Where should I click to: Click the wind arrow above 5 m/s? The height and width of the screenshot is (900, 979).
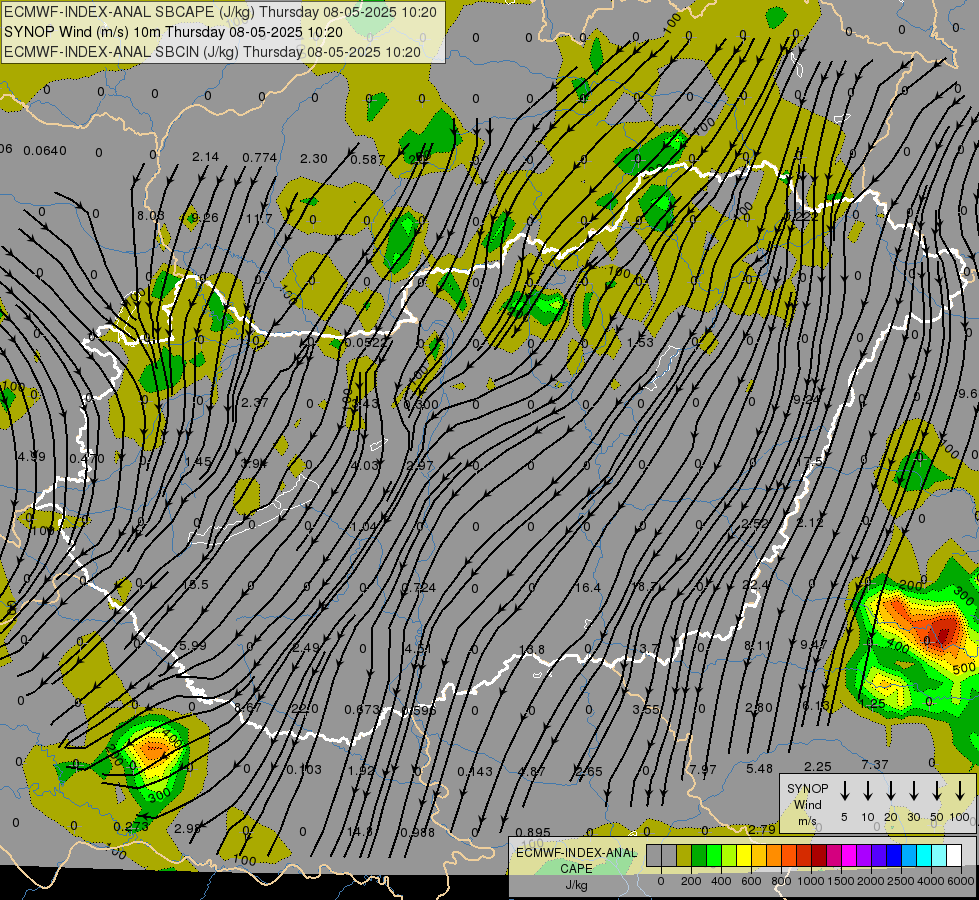[x=845, y=791]
